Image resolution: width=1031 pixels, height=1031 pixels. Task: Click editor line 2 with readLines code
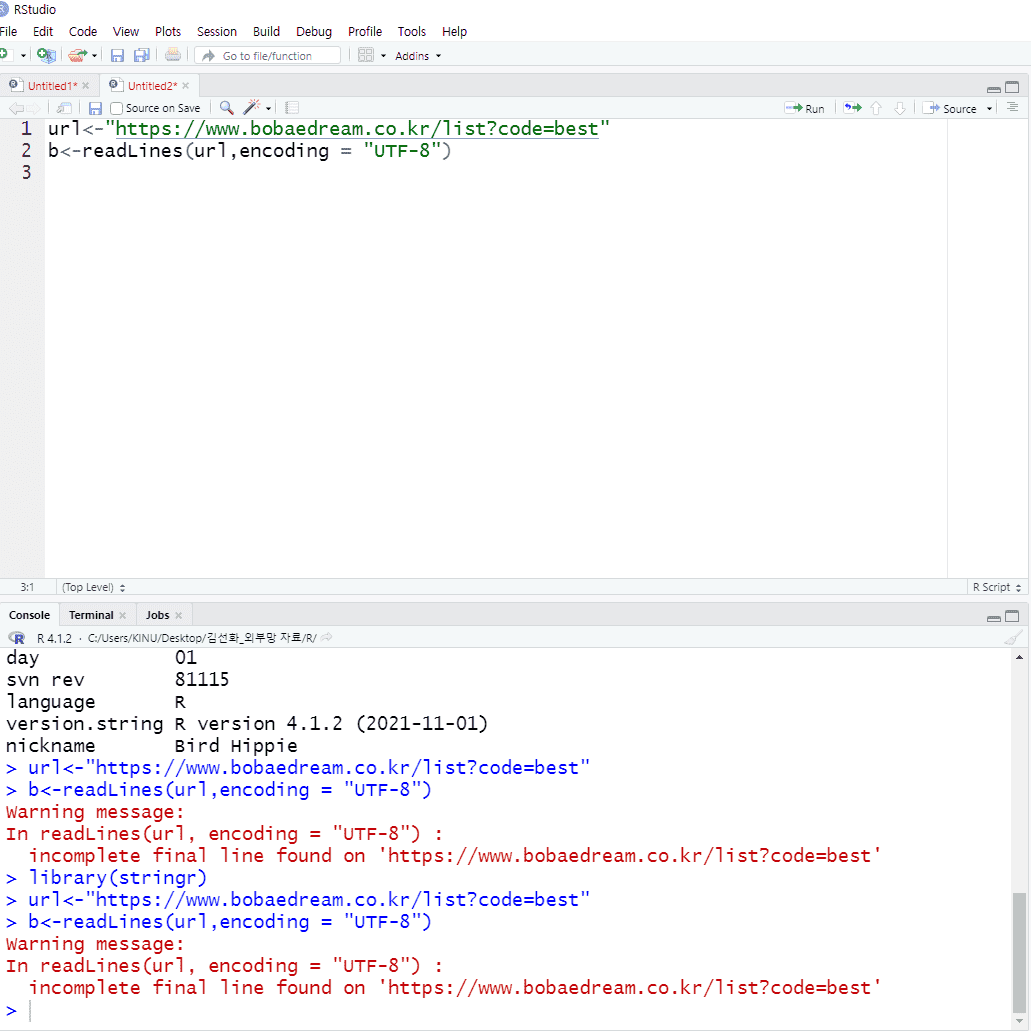[x=249, y=151]
